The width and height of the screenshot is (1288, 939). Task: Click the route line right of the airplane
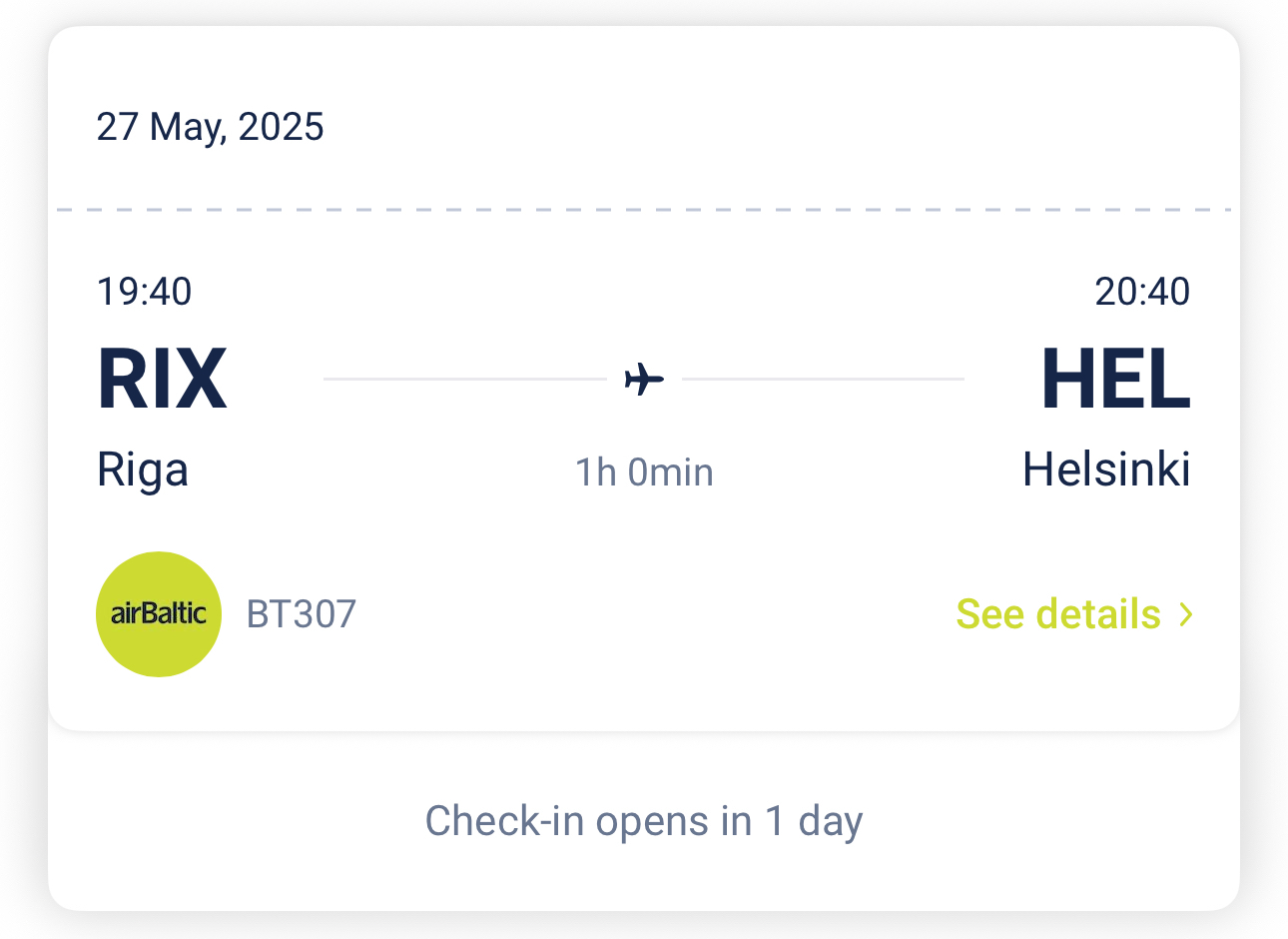point(824,380)
